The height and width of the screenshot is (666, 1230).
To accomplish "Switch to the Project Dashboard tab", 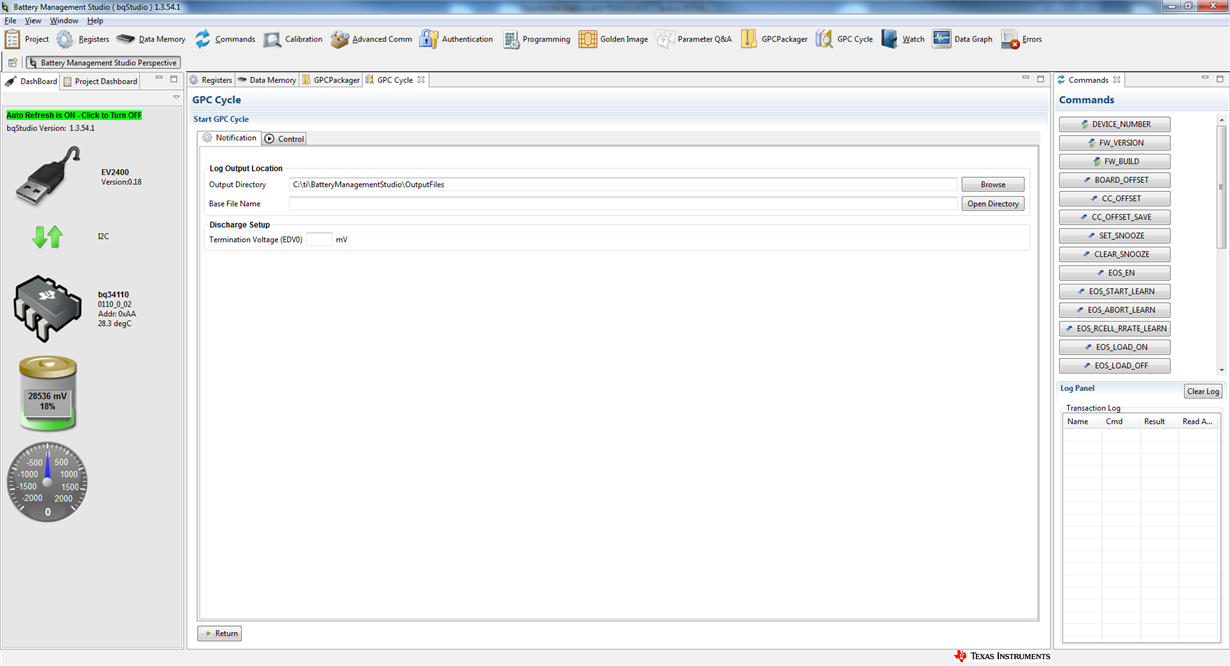I will pos(100,81).
